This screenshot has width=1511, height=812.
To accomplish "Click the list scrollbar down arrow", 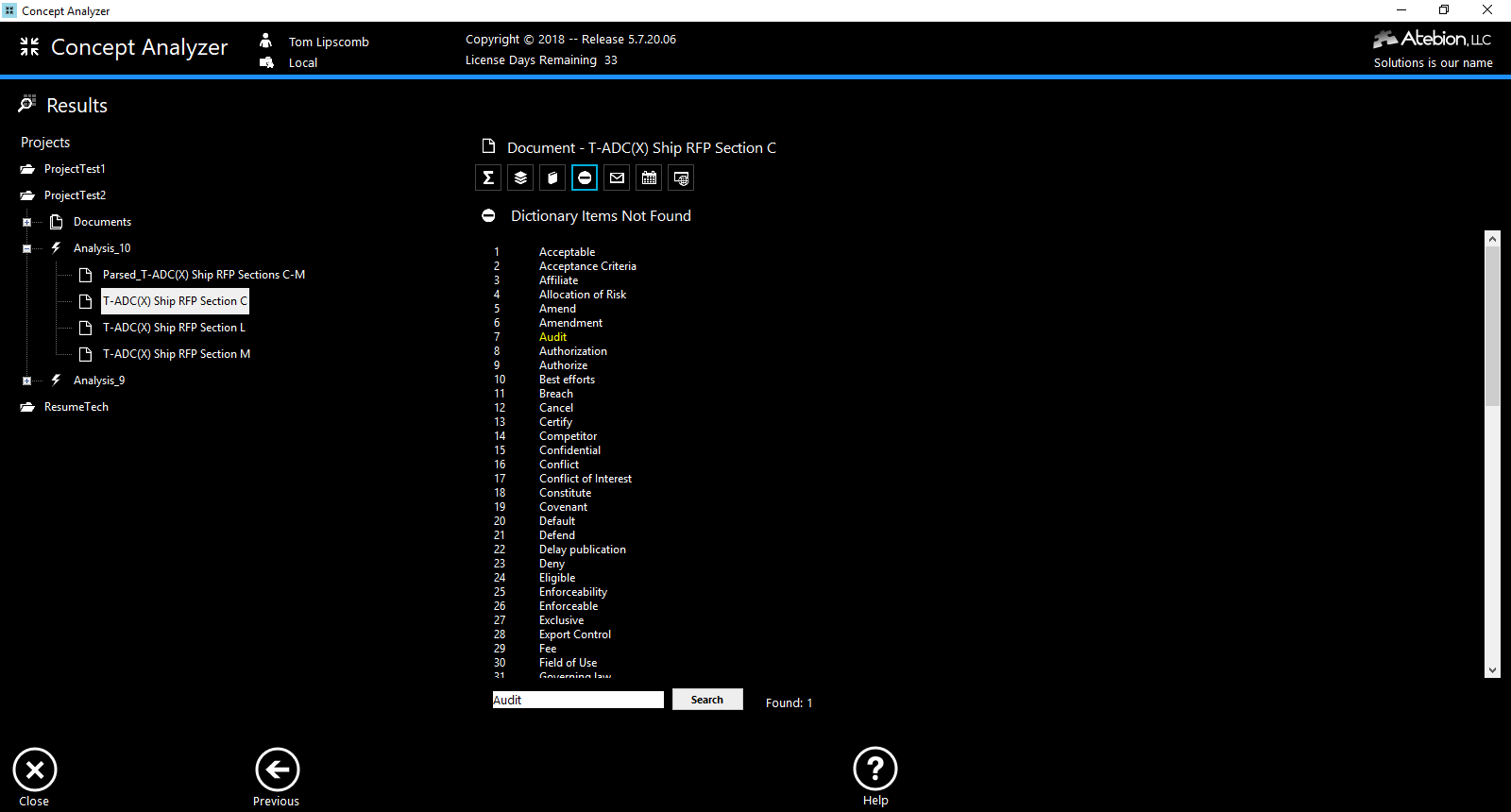I will (1492, 670).
